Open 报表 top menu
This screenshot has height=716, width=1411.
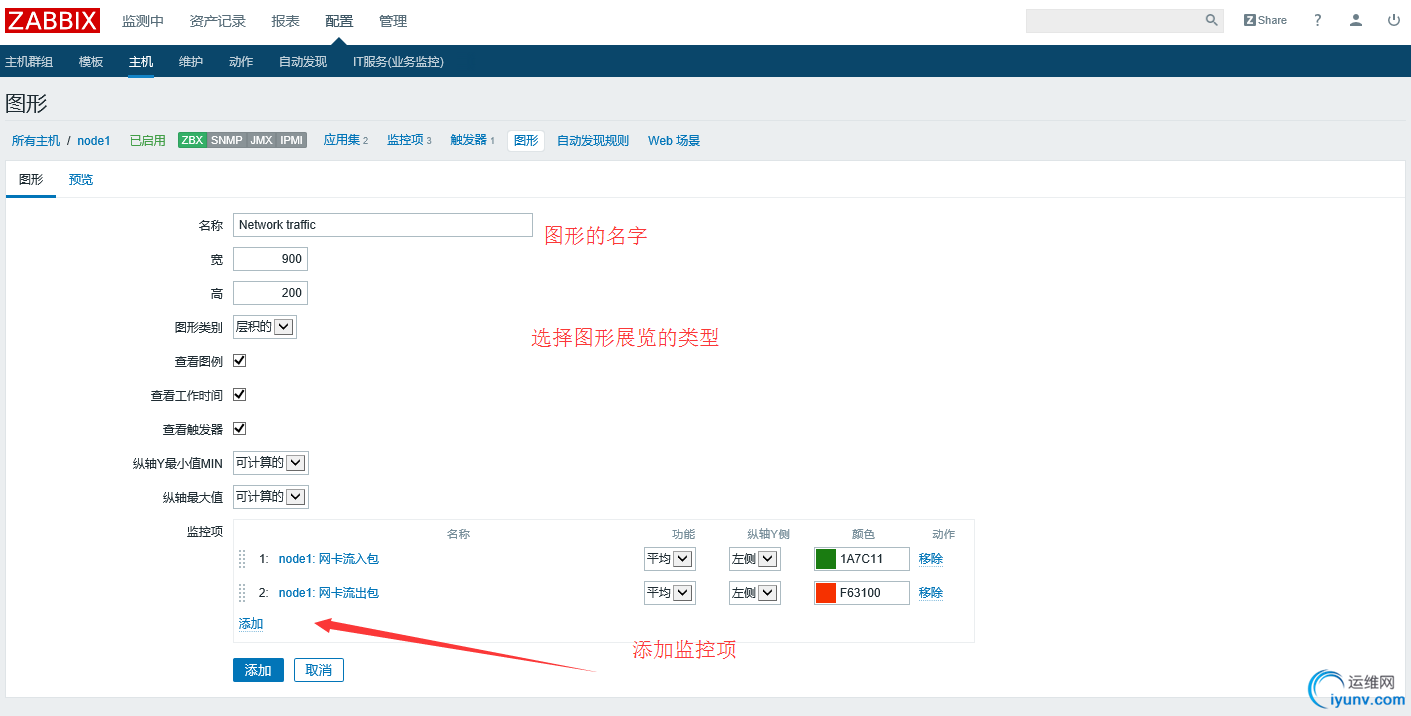(286, 21)
